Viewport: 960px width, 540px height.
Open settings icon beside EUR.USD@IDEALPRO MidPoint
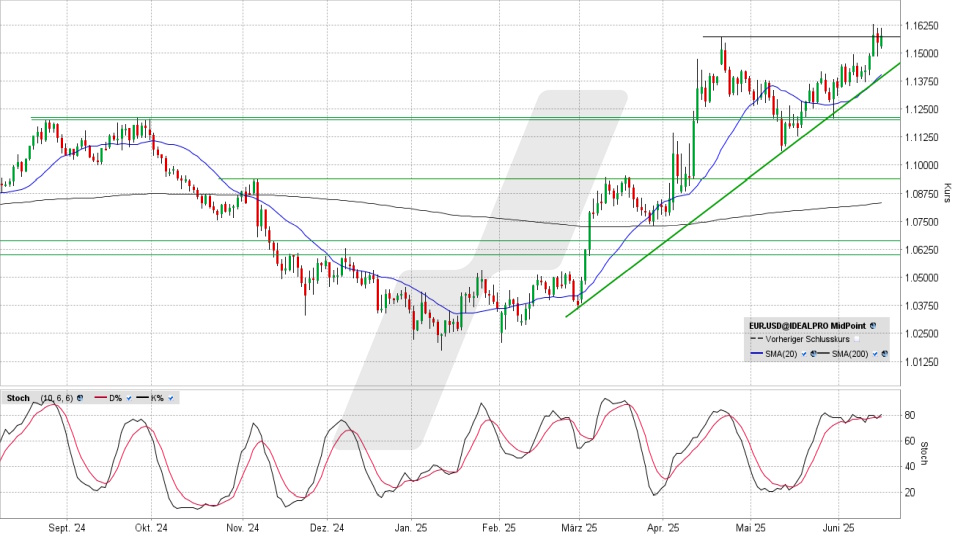pyautogui.click(x=873, y=326)
